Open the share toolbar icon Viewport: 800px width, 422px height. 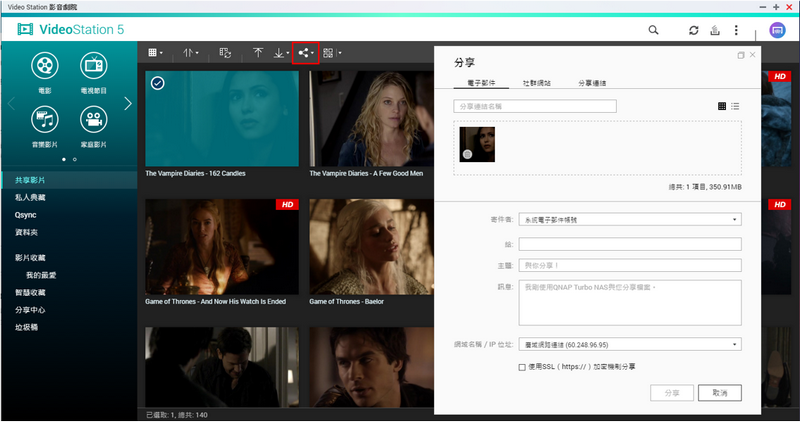tap(305, 53)
